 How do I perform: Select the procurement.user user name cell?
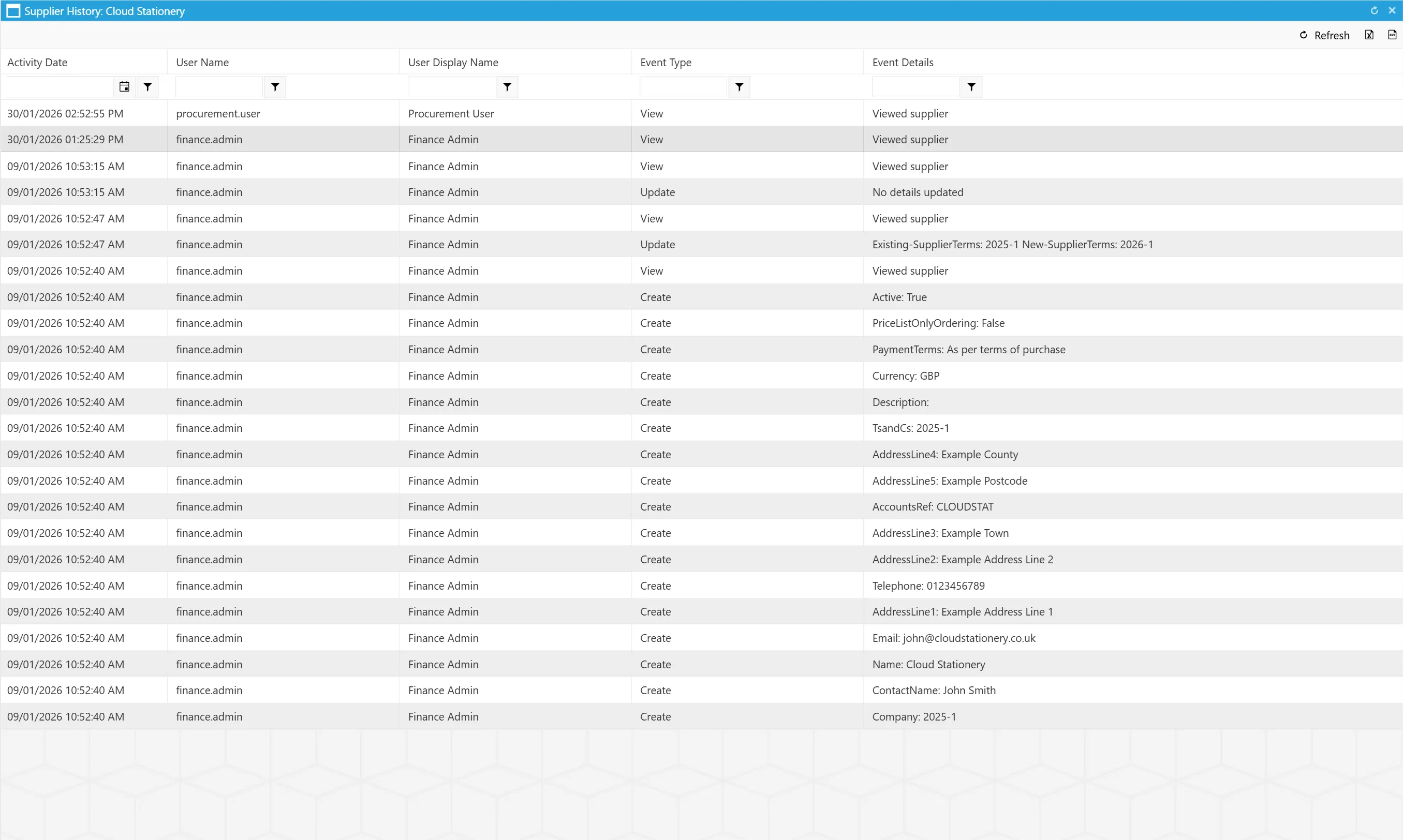(x=283, y=113)
